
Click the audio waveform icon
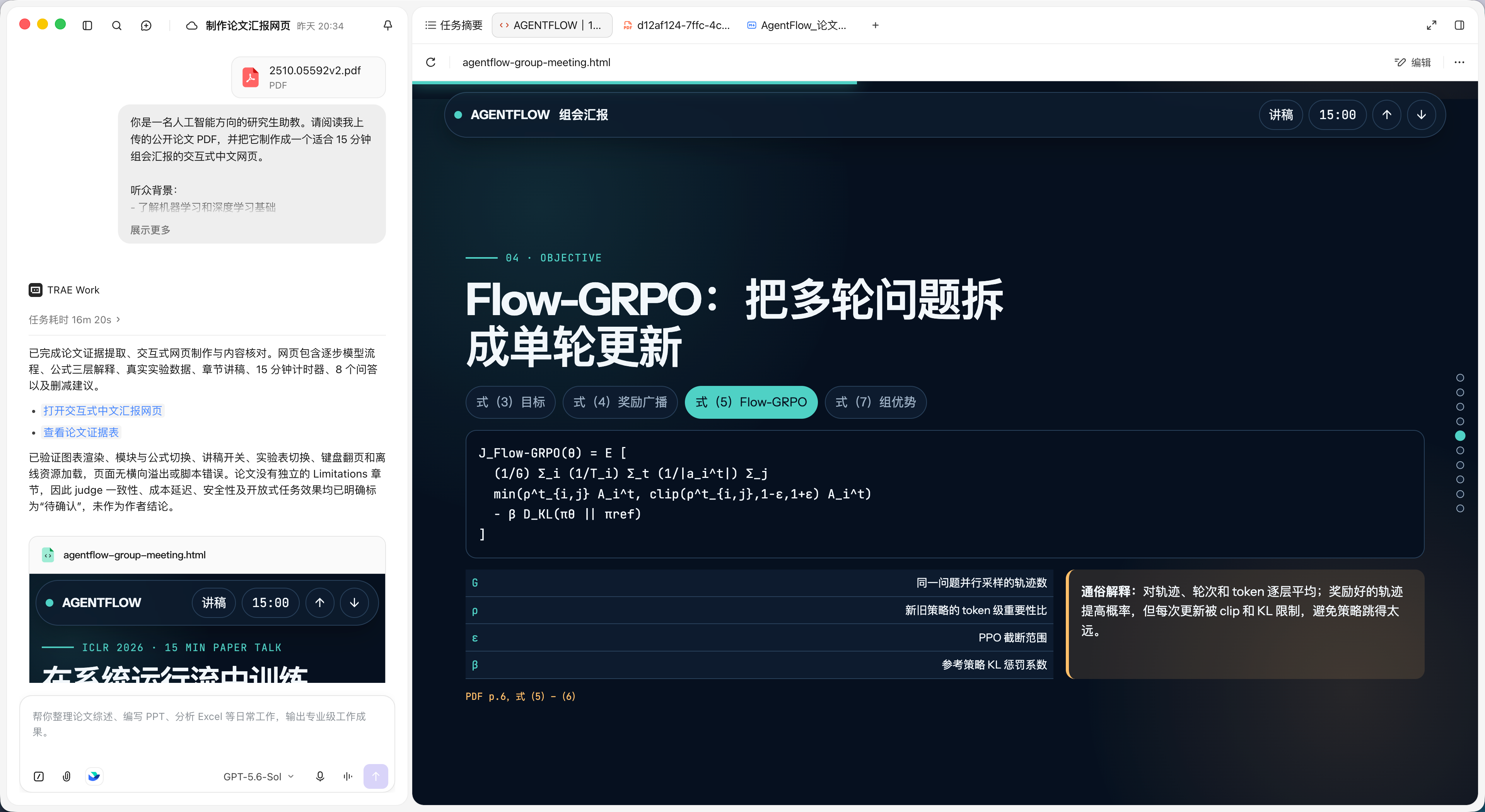point(348,776)
